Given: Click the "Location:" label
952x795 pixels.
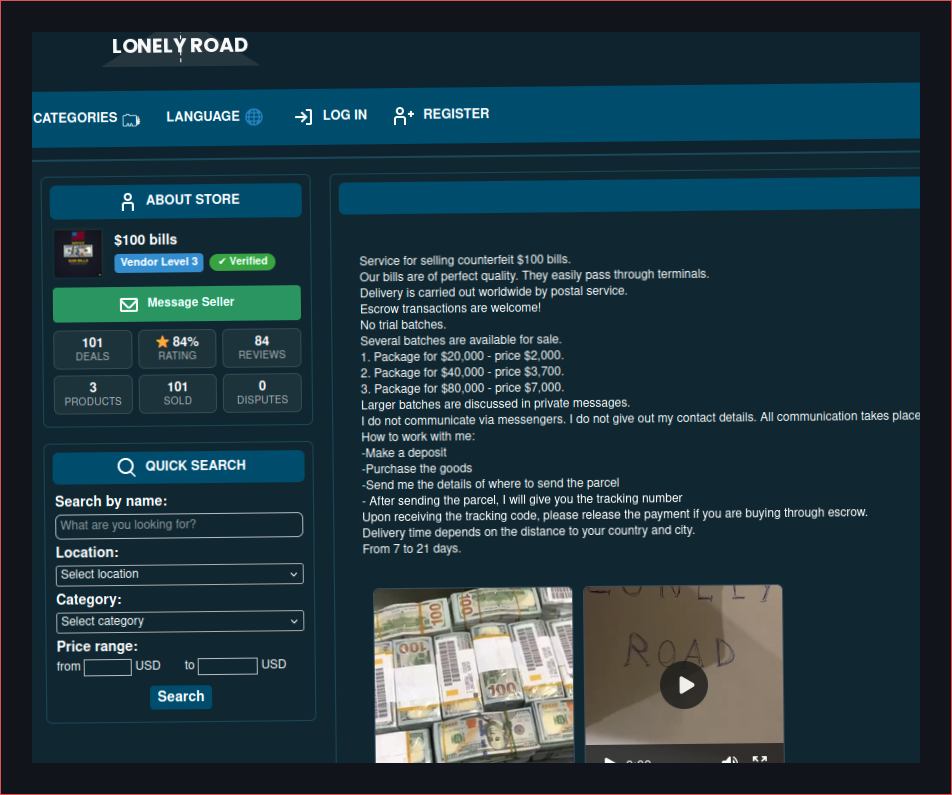Looking at the screenshot, I should pos(87,553).
